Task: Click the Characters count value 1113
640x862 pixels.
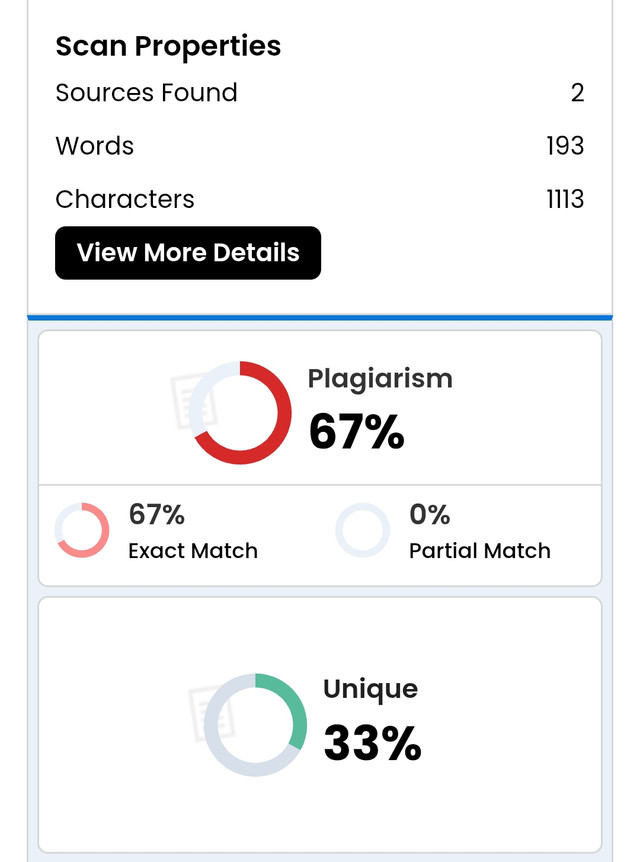Action: click(565, 199)
